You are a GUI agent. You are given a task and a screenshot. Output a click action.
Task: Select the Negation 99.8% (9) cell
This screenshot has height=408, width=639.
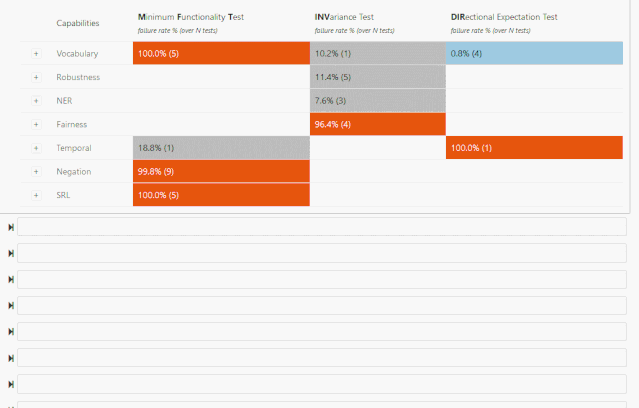pyautogui.click(x=221, y=172)
